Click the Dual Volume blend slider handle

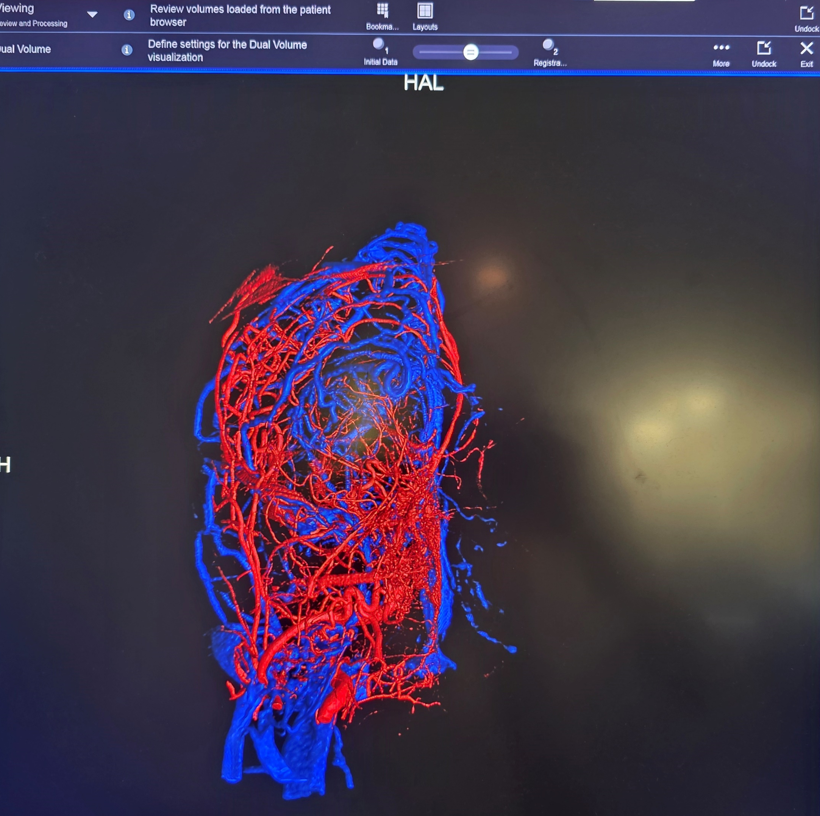click(x=470, y=52)
